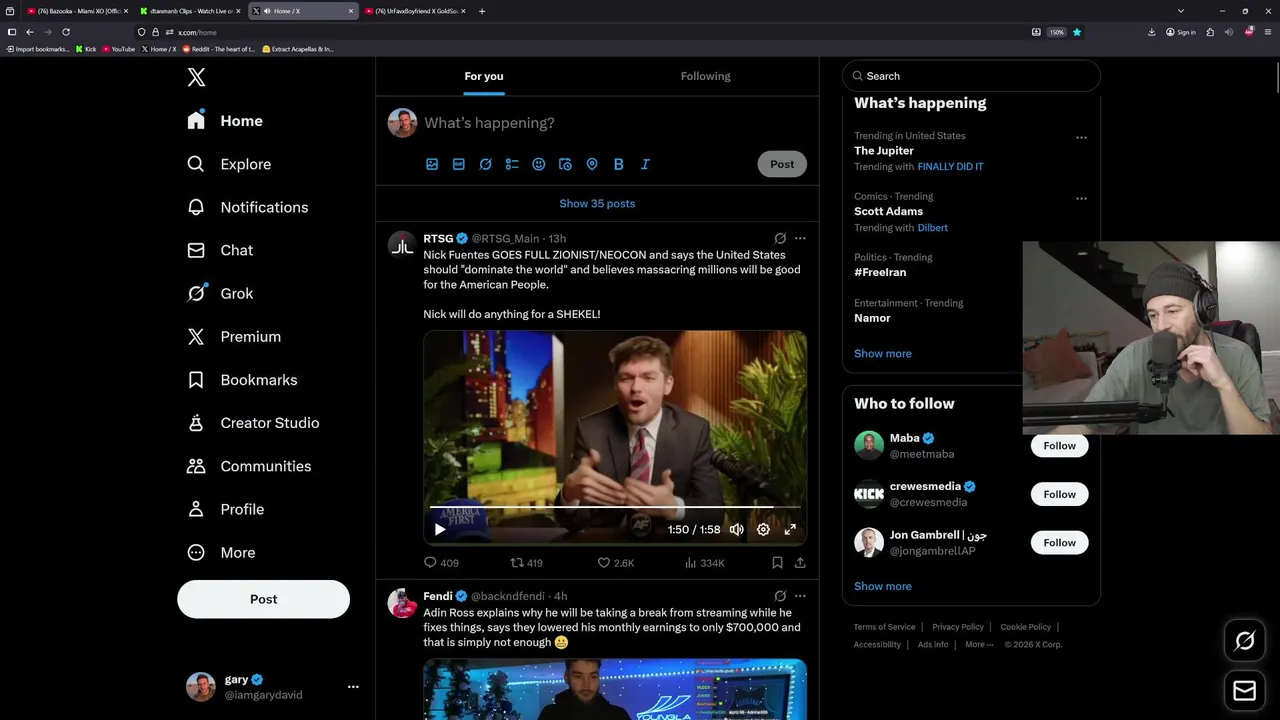Image resolution: width=1280 pixels, height=720 pixels.
Task: Click the large sidebar Post button
Action: (x=264, y=599)
